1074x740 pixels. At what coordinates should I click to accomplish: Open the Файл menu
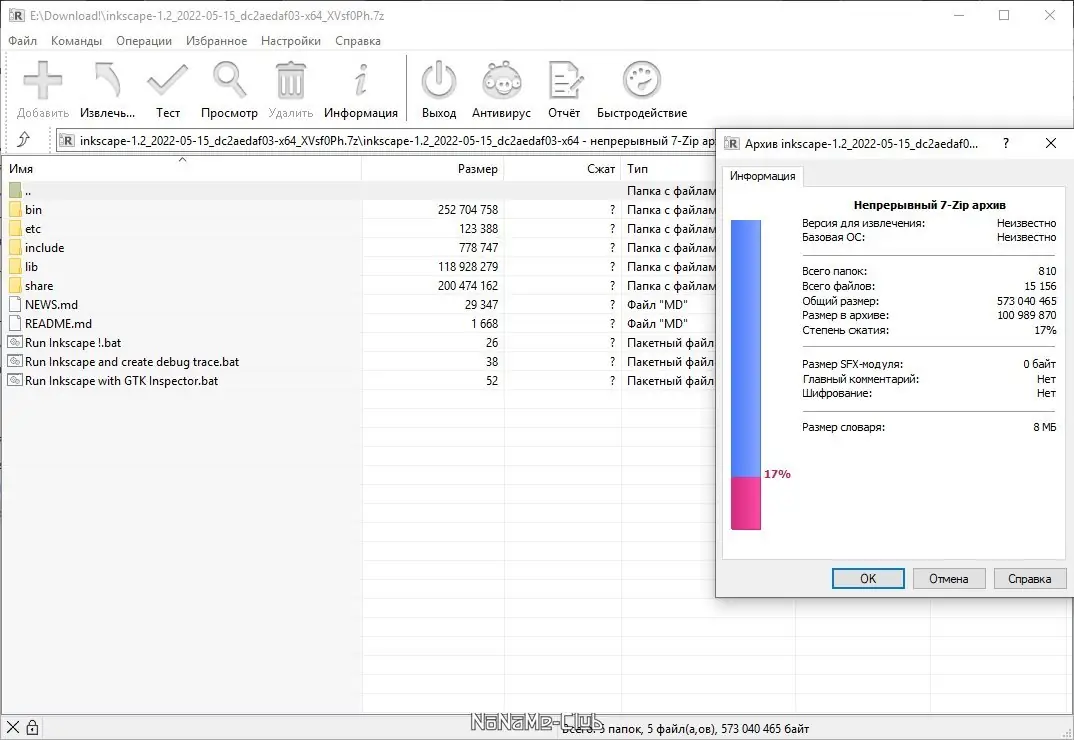tap(23, 41)
